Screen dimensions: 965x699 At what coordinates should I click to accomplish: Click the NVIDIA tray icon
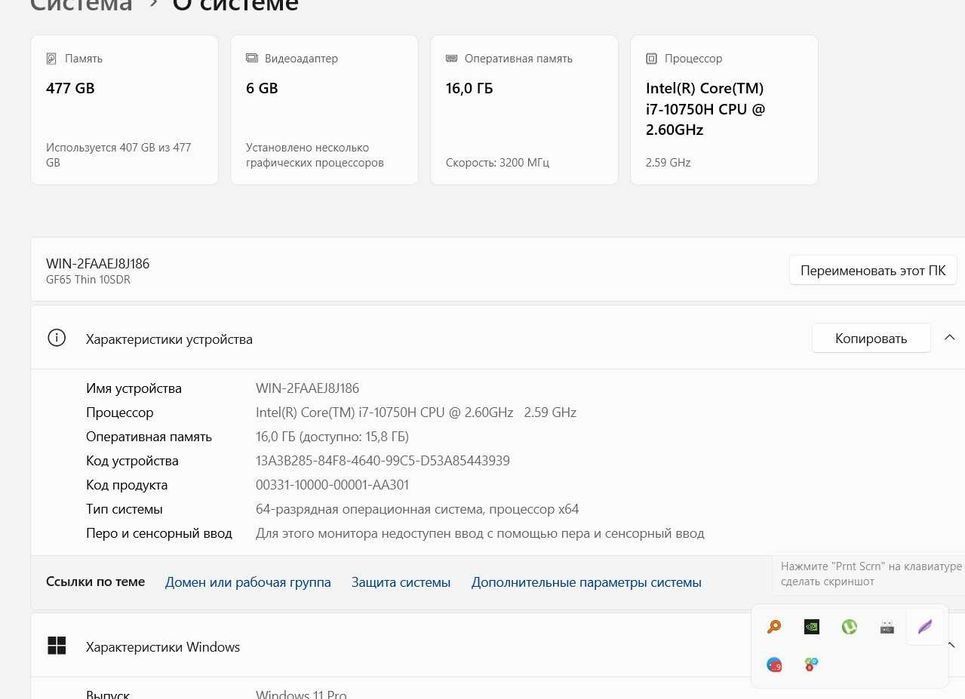pyautogui.click(x=812, y=627)
